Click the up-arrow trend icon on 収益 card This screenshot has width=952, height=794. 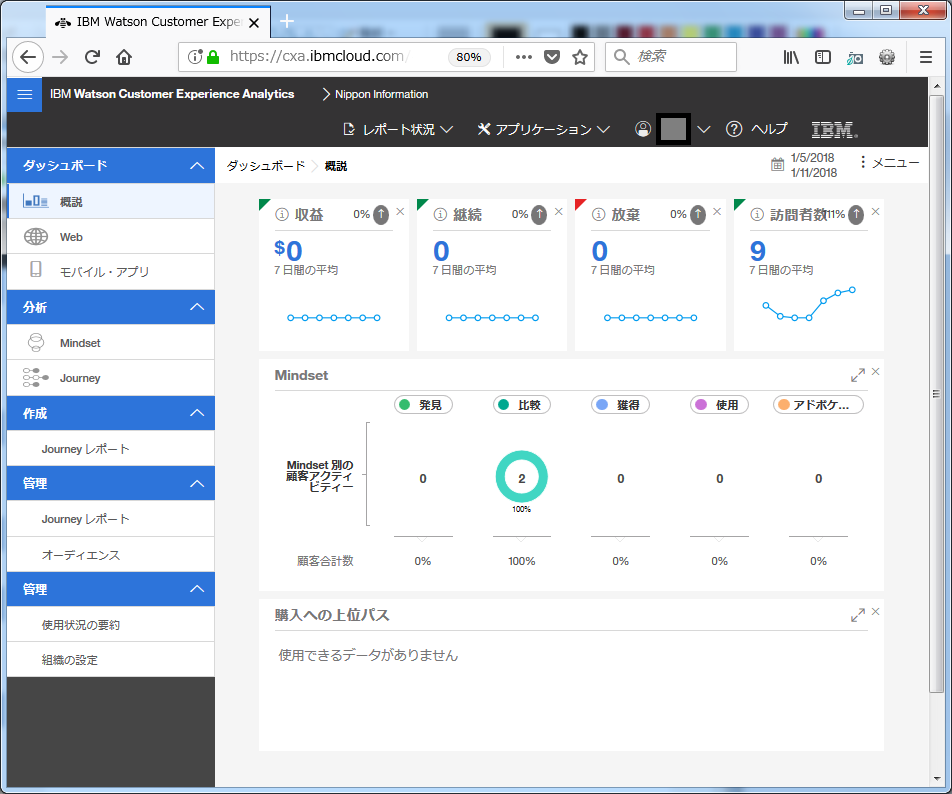381,214
